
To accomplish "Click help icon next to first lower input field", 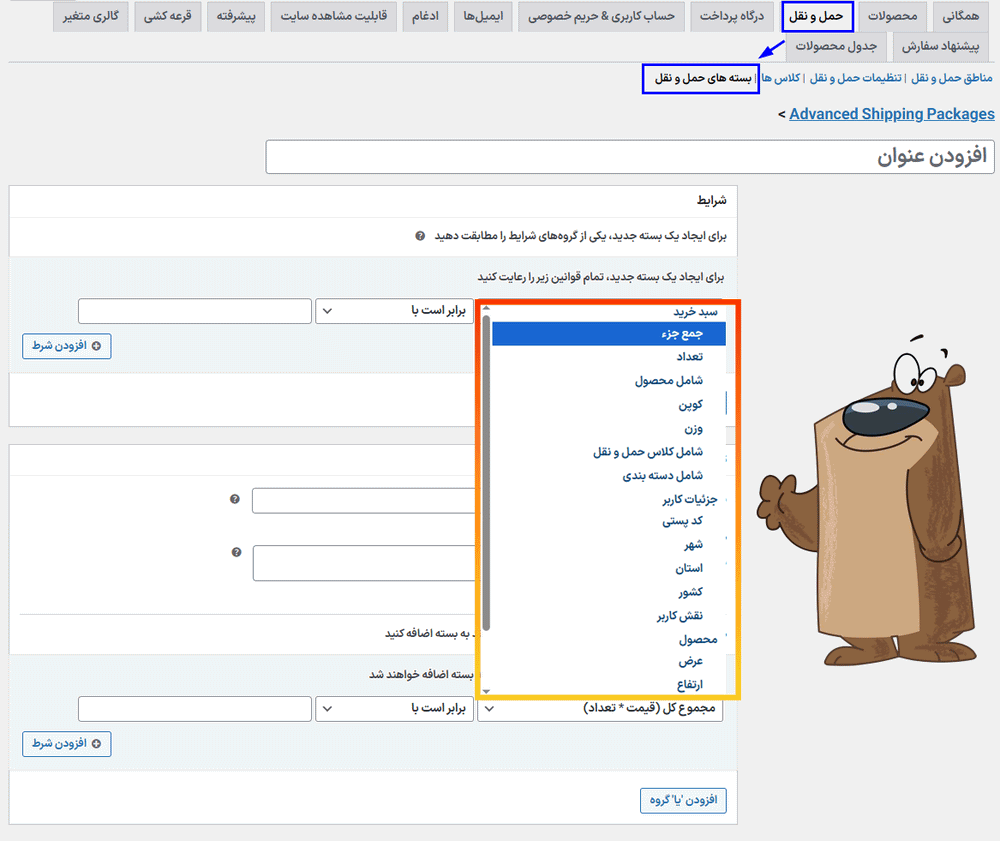I will [235, 499].
